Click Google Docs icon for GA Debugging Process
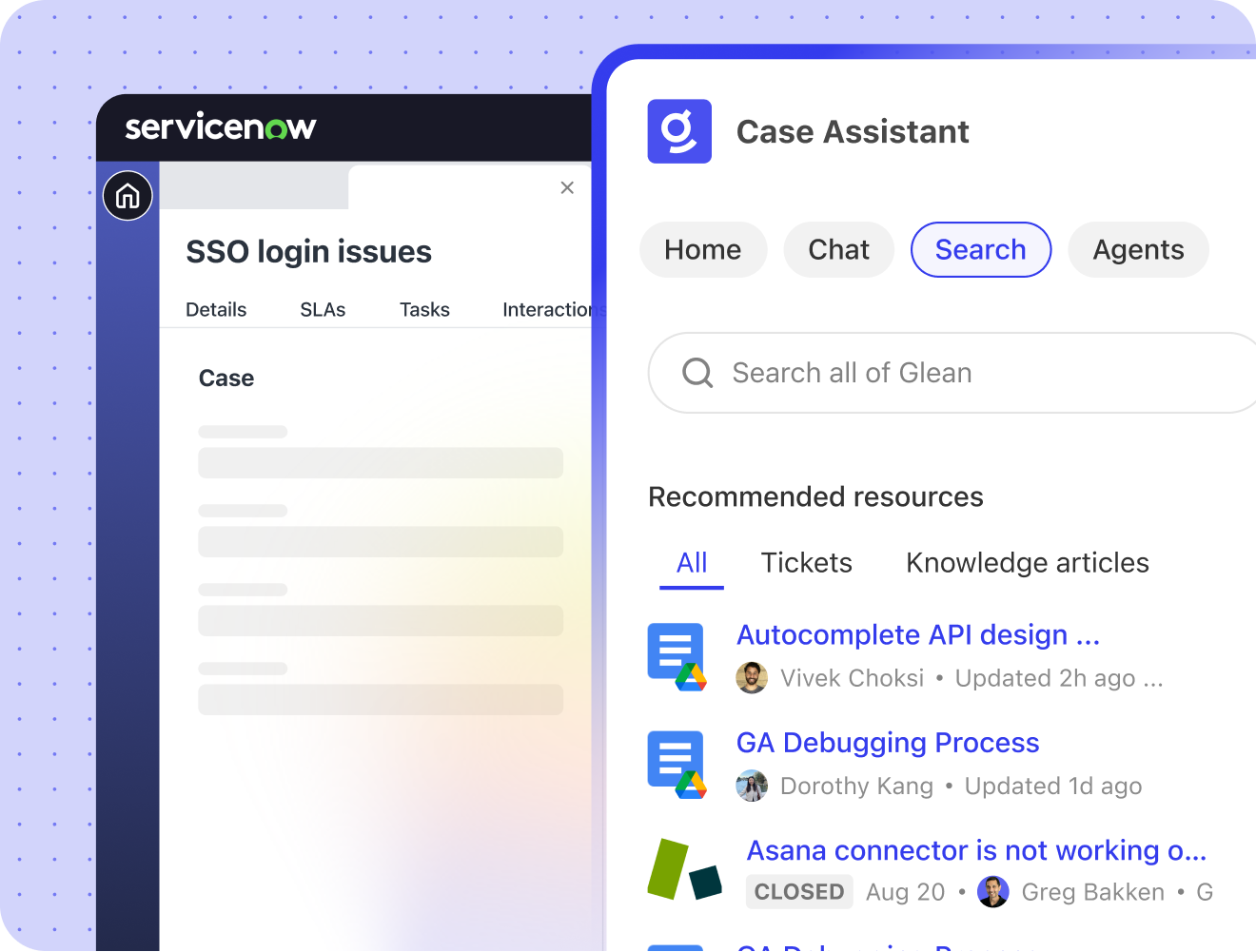 point(677,765)
